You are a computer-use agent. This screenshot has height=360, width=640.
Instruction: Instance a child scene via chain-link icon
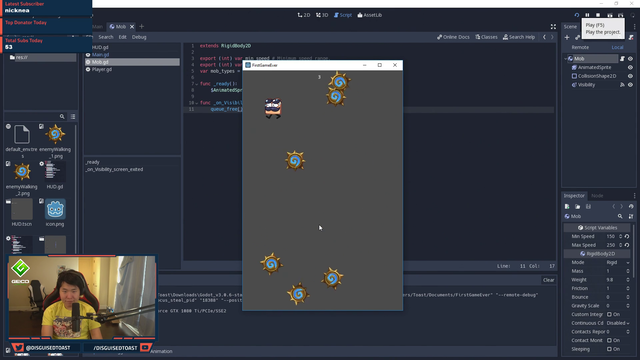pos(577,38)
